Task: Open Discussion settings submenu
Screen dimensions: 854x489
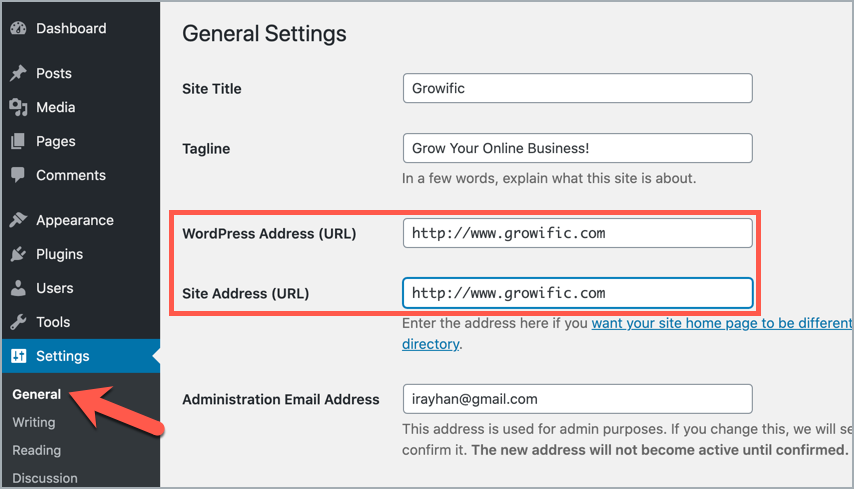Action: click(45, 478)
